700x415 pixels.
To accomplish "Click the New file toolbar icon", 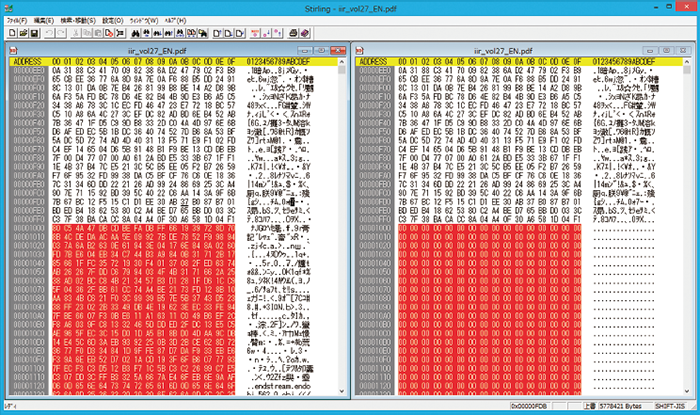I will click(8, 33).
